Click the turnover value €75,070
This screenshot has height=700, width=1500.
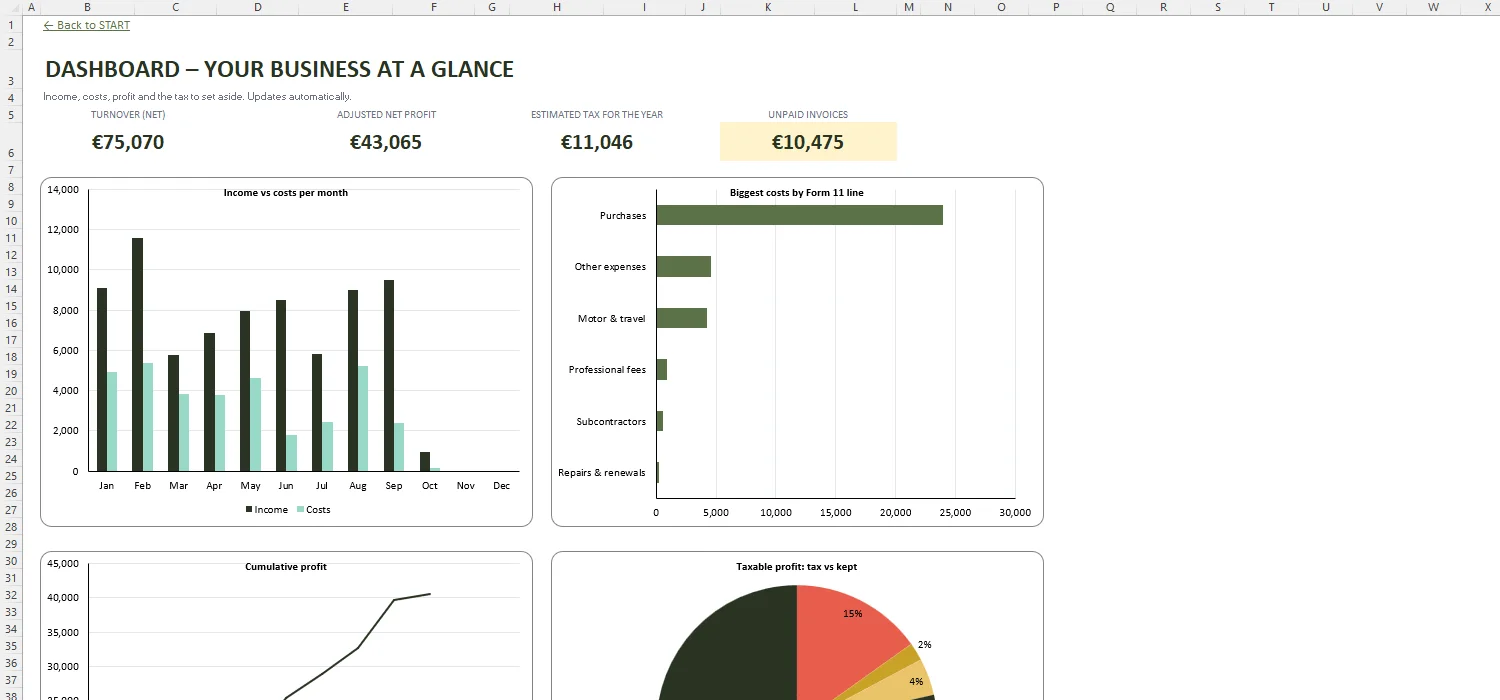pos(128,142)
